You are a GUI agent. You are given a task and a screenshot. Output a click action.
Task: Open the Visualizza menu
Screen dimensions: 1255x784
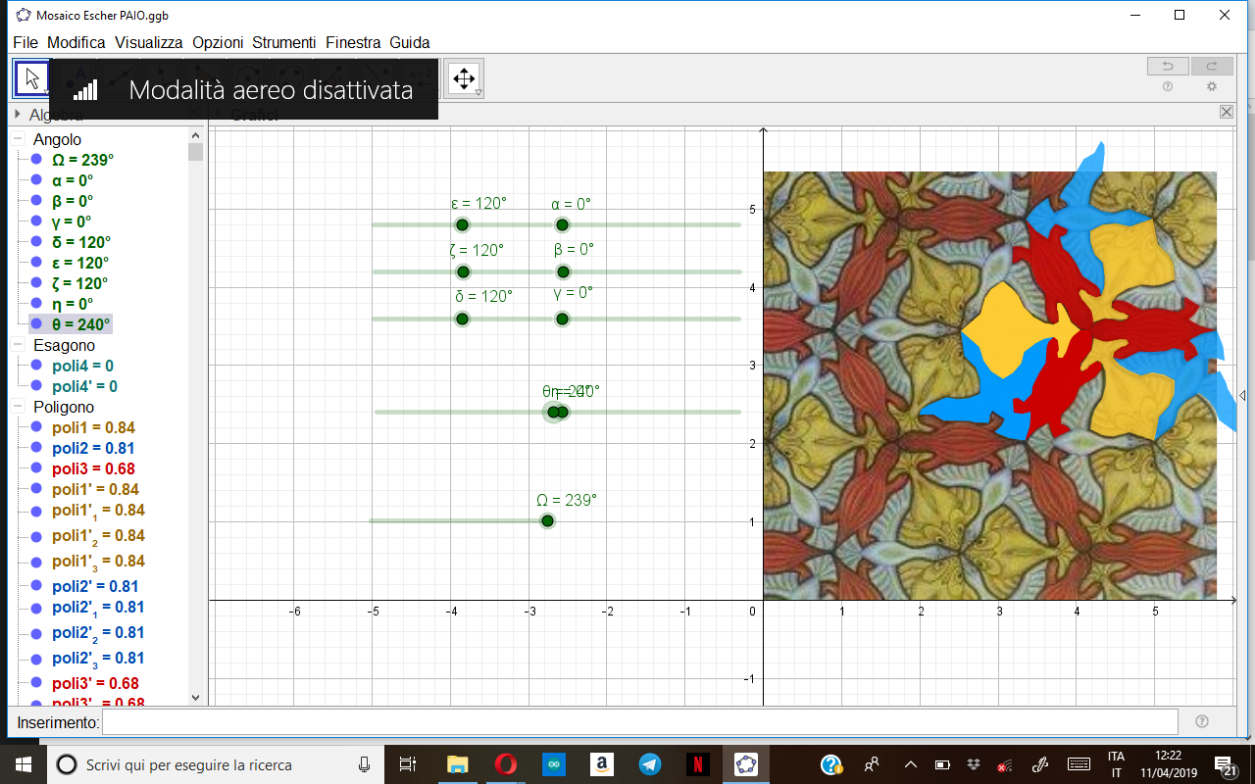coord(149,42)
